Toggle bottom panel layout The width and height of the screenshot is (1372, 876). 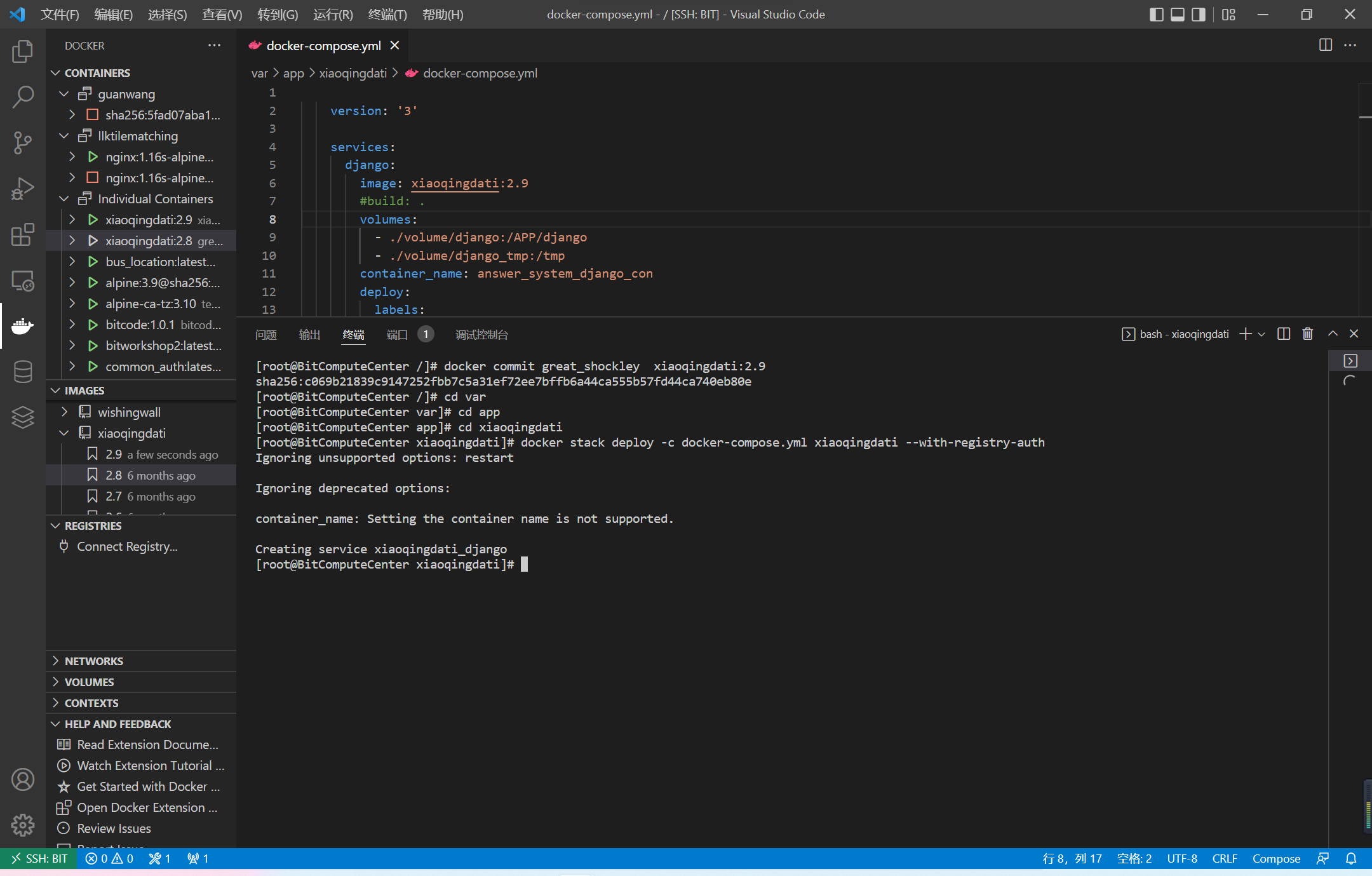(1178, 14)
